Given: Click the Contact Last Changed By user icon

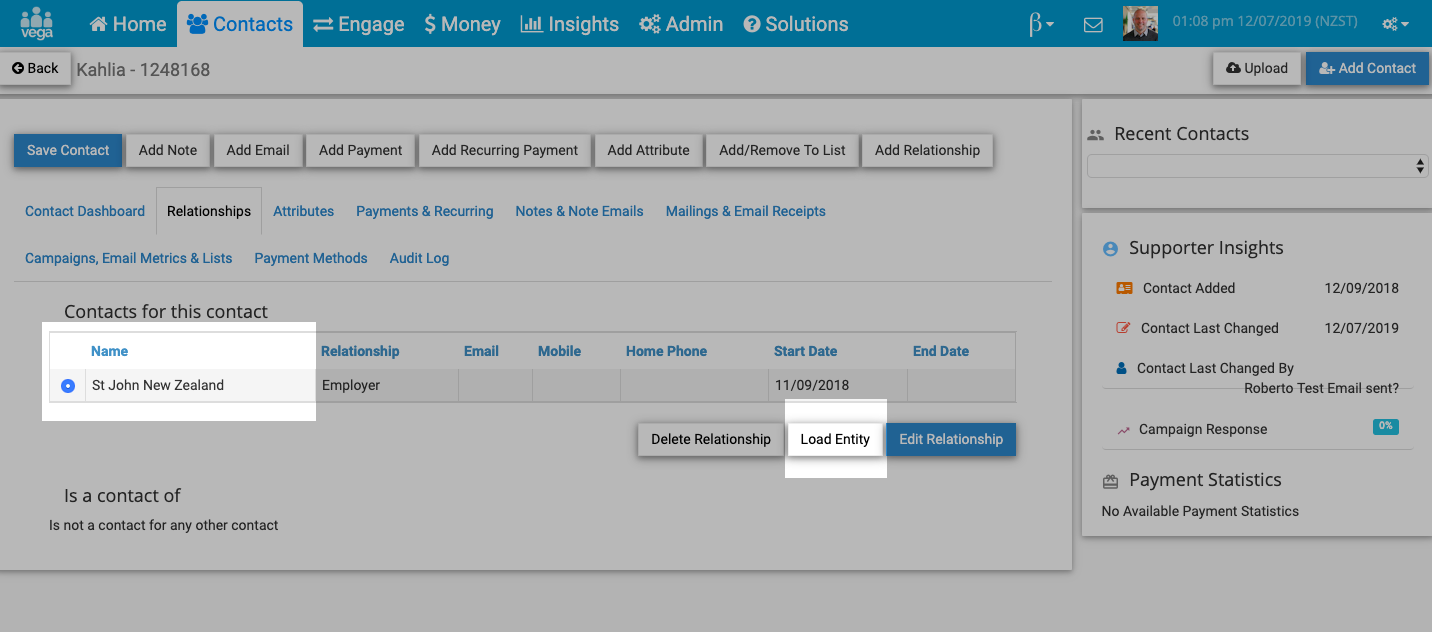Looking at the screenshot, I should point(1121,368).
